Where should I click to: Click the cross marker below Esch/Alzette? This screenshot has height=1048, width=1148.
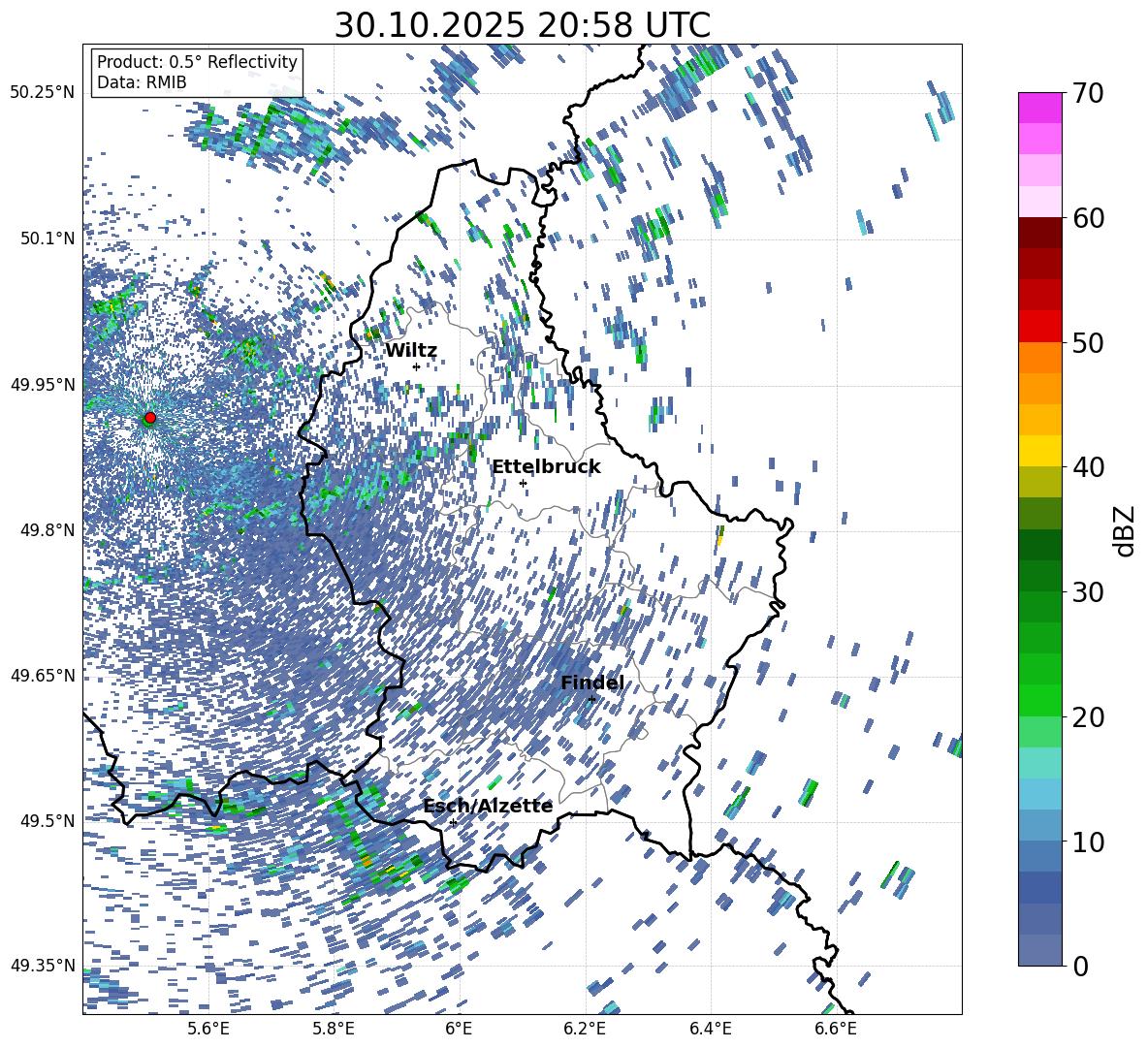[x=453, y=822]
